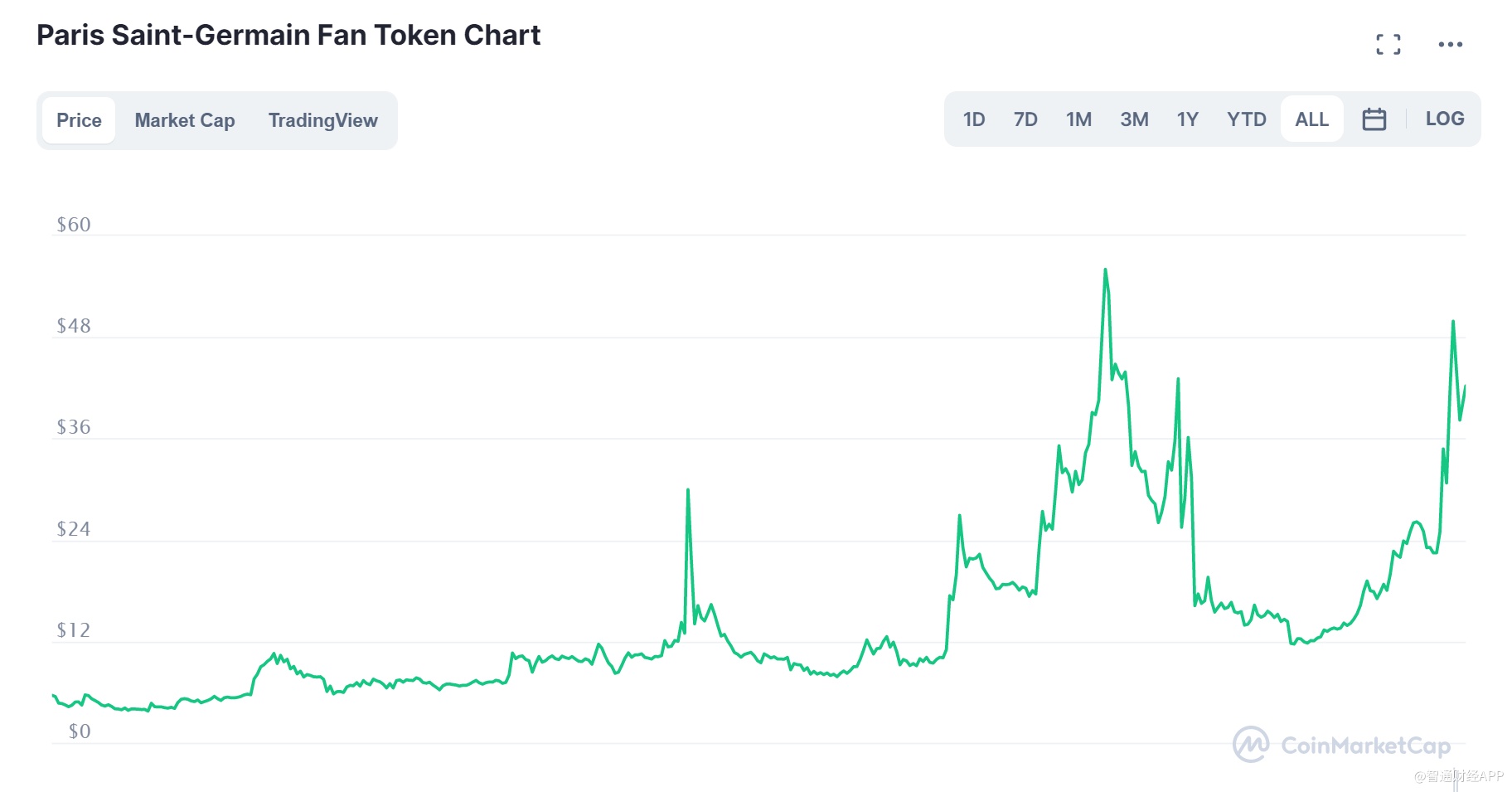Select the 1D time range
Image resolution: width=1512 pixels, height=792 pixels.
click(973, 119)
